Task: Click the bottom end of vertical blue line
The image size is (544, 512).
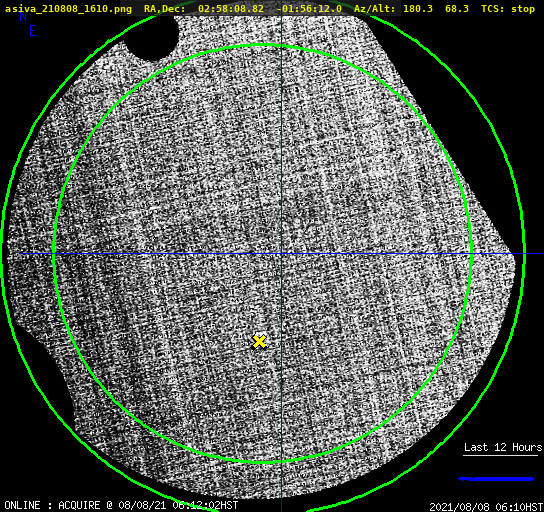Action: (281, 509)
